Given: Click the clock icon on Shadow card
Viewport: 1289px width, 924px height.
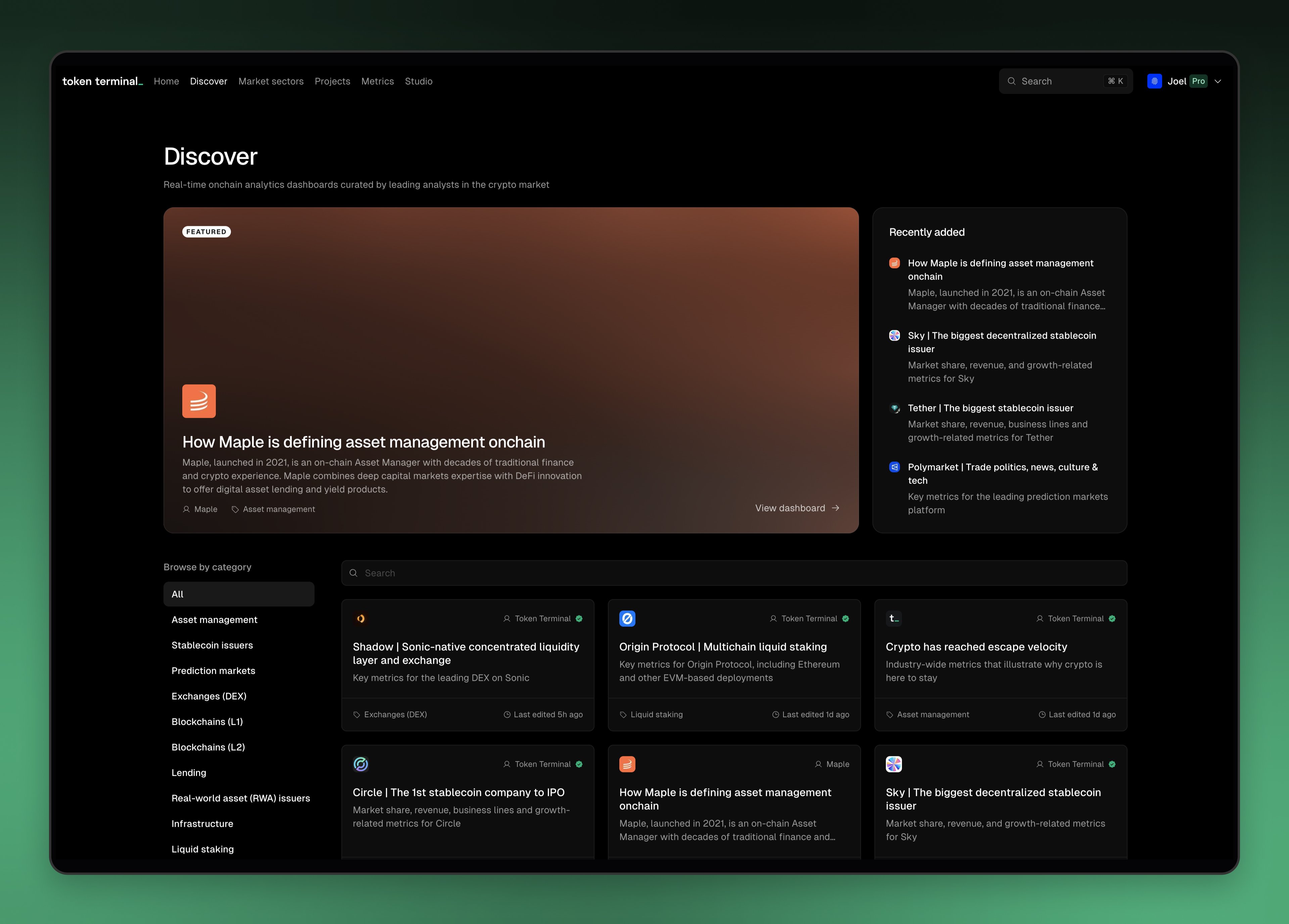Looking at the screenshot, I should (507, 714).
